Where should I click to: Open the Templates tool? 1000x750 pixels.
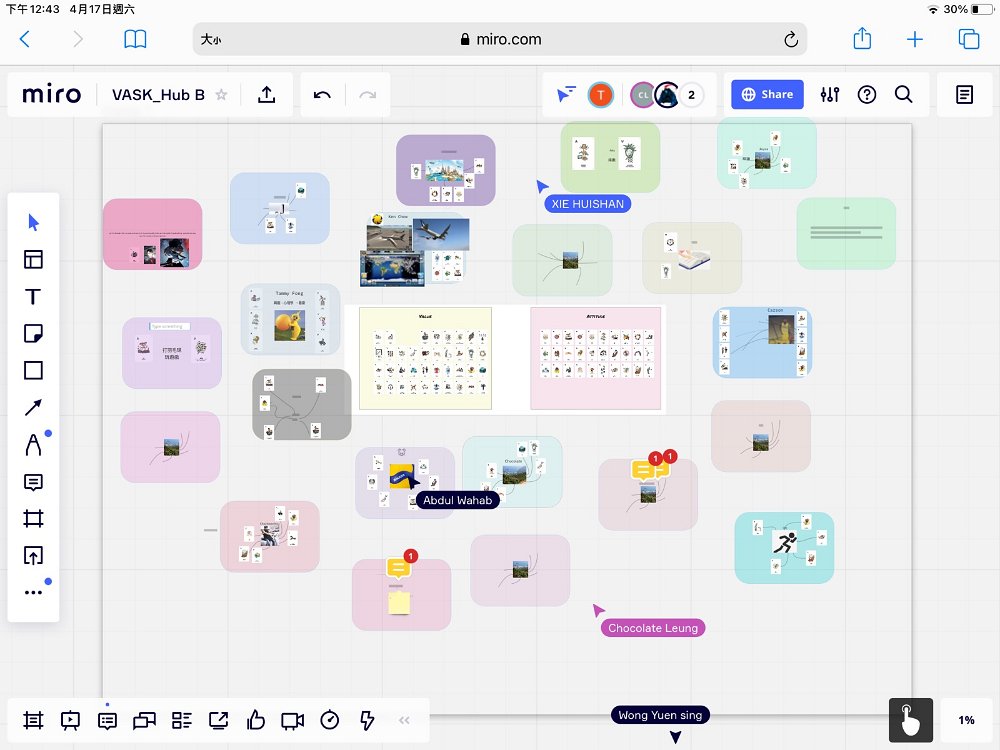pos(33,260)
